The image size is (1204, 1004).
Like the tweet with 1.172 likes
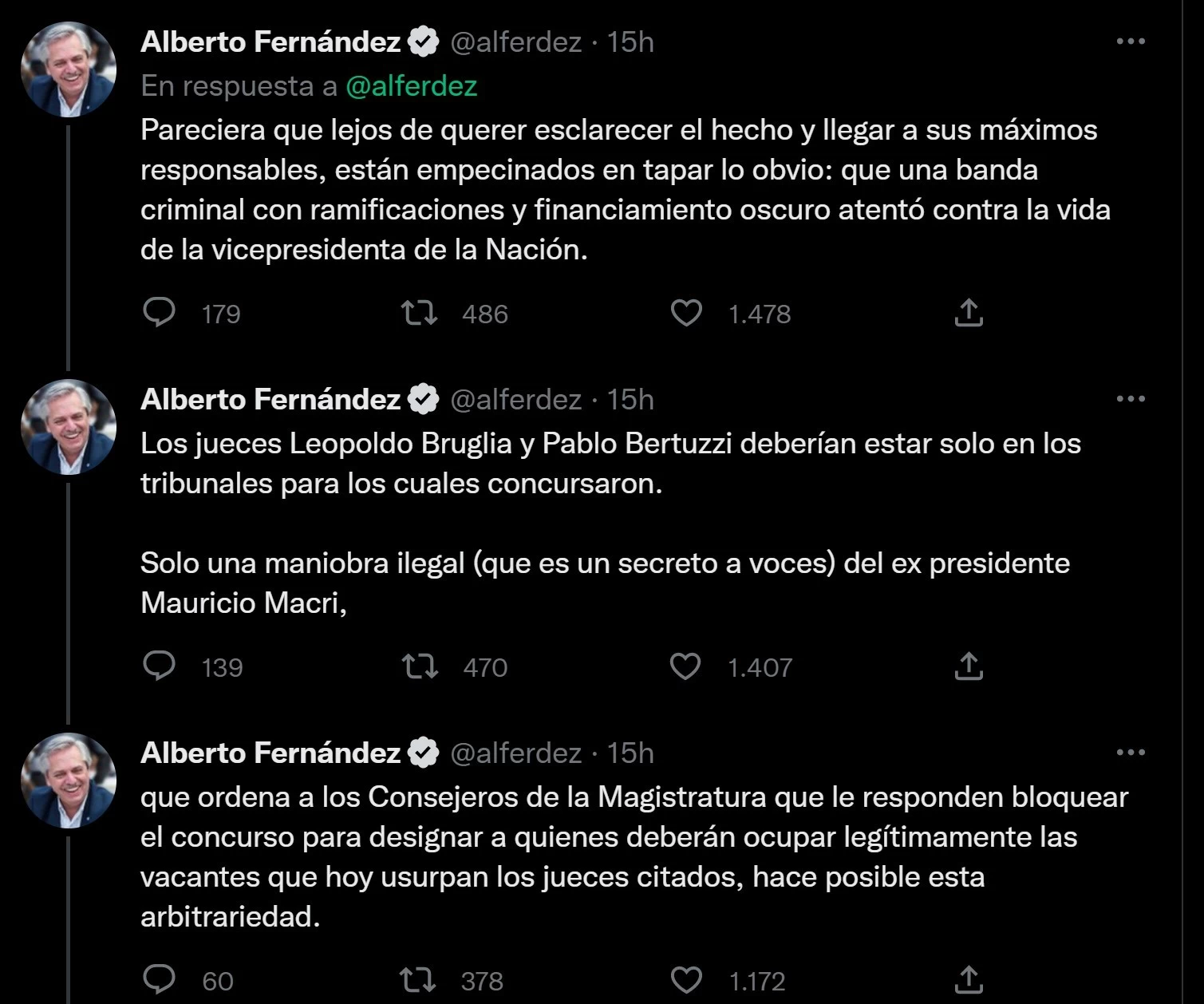[685, 979]
